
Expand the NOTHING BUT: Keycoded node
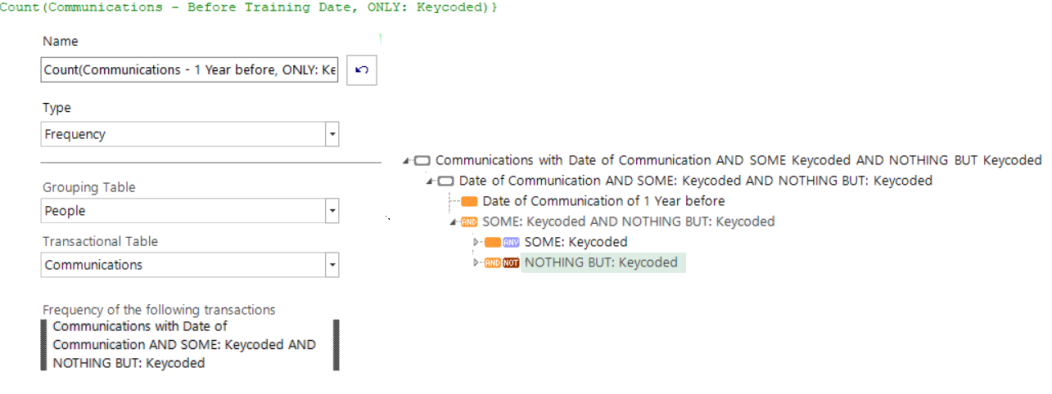coord(476,263)
